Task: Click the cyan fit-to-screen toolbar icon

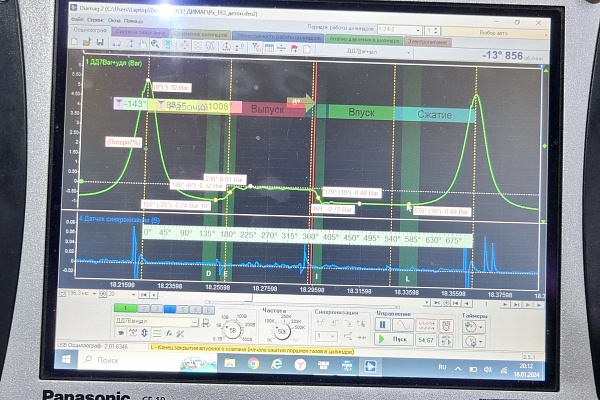Action: pyautogui.click(x=168, y=44)
